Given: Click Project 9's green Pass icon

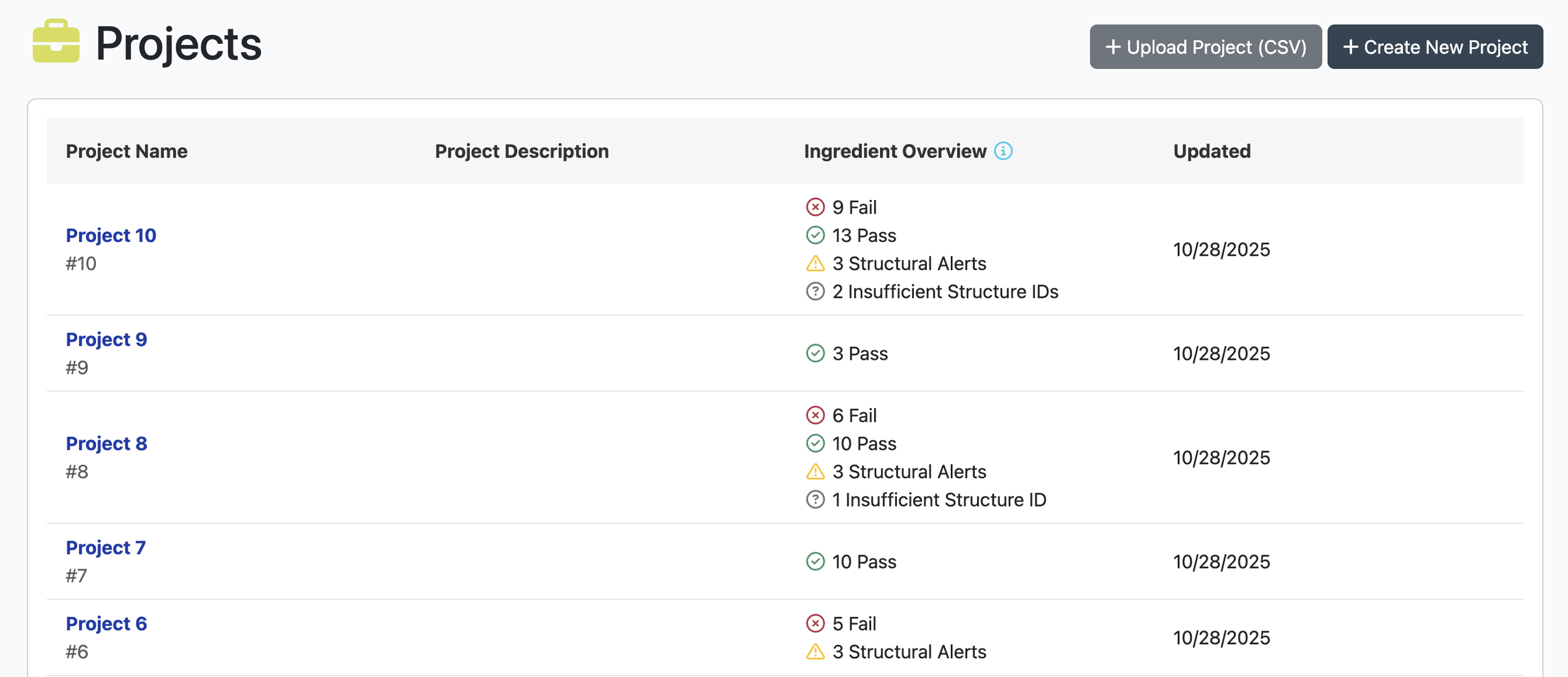Looking at the screenshot, I should pos(815,354).
